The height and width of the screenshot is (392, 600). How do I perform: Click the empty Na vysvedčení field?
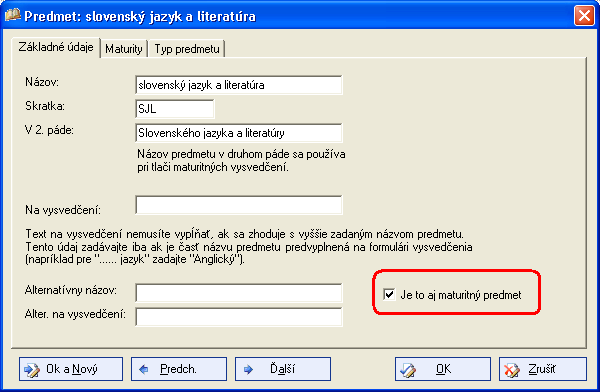[239, 205]
